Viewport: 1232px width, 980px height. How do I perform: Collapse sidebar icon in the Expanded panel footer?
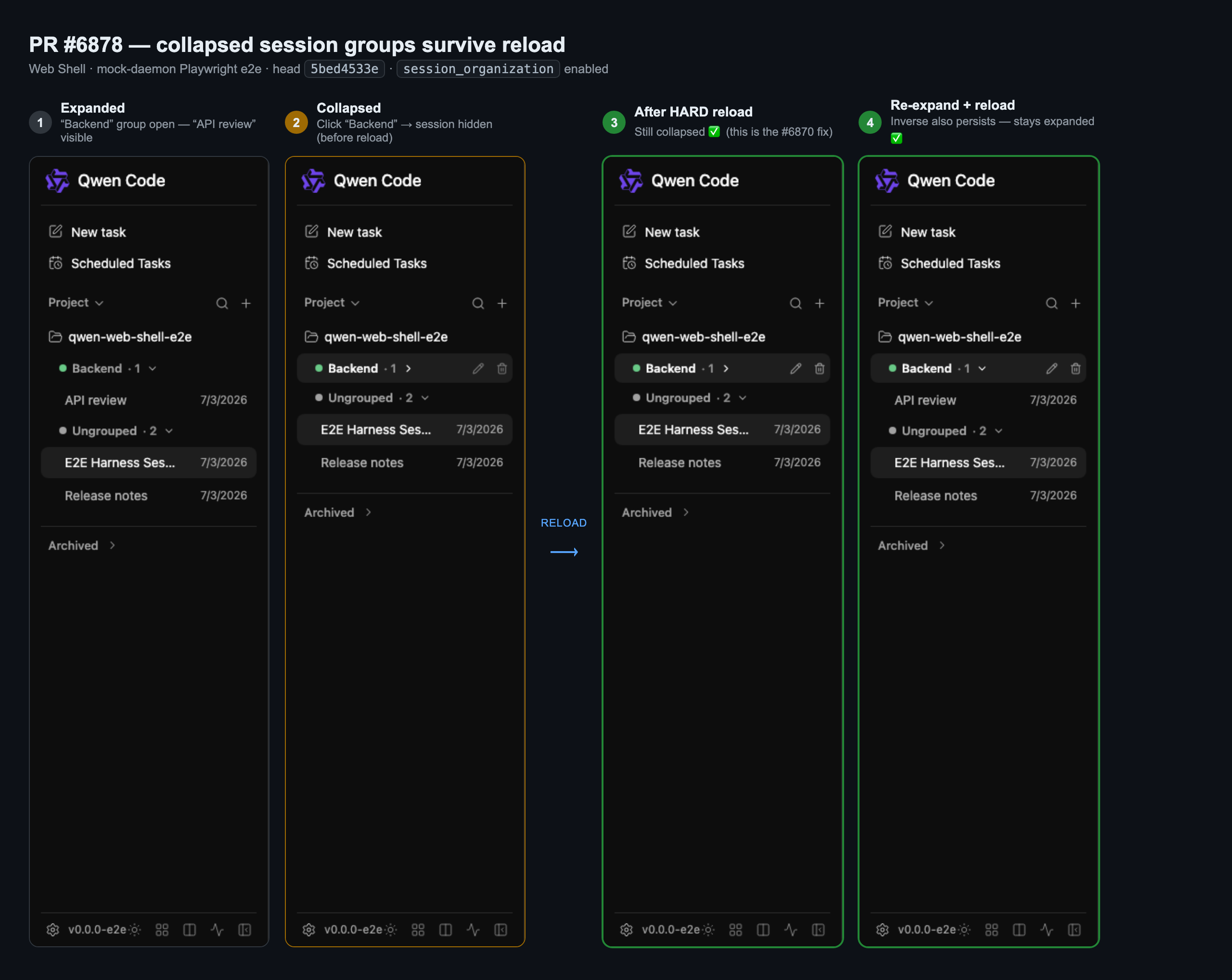244,930
